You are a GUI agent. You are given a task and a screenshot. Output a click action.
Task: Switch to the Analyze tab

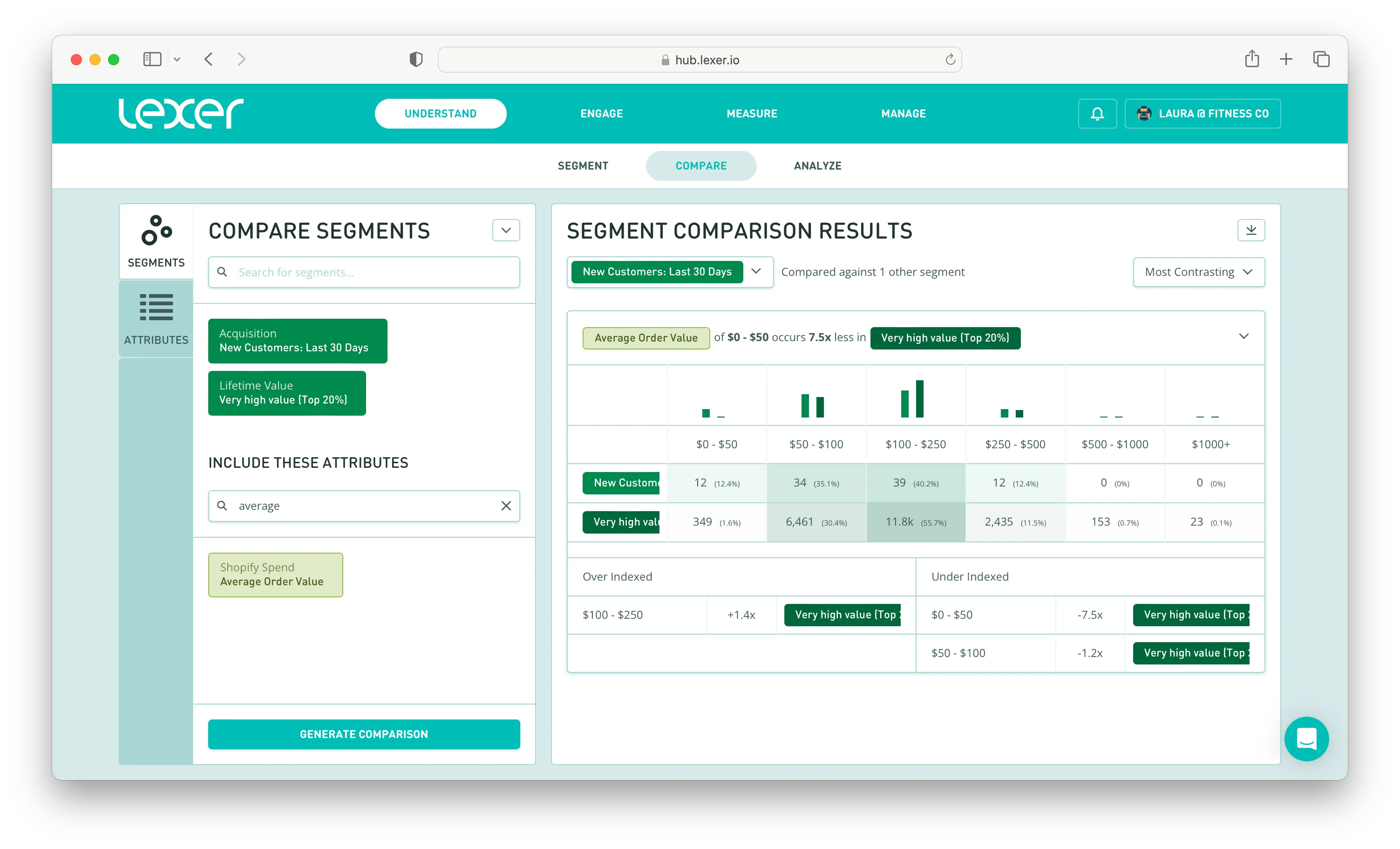point(817,165)
